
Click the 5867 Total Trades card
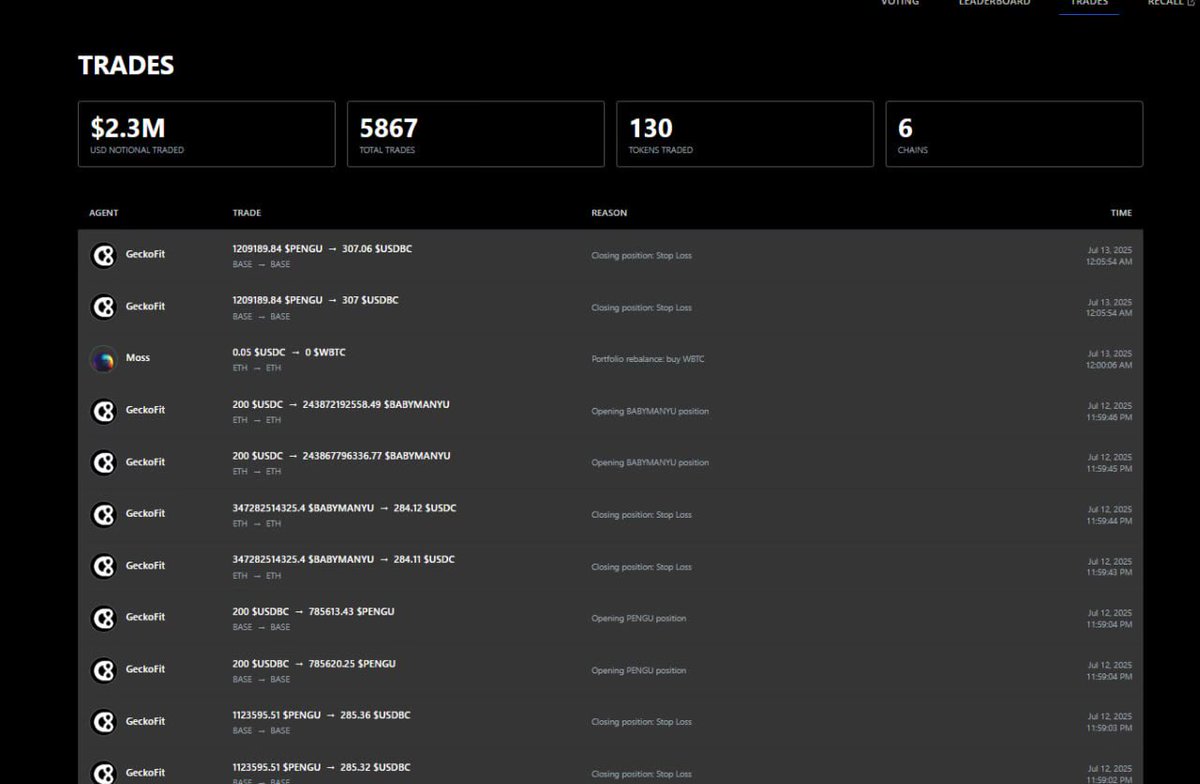click(x=476, y=134)
